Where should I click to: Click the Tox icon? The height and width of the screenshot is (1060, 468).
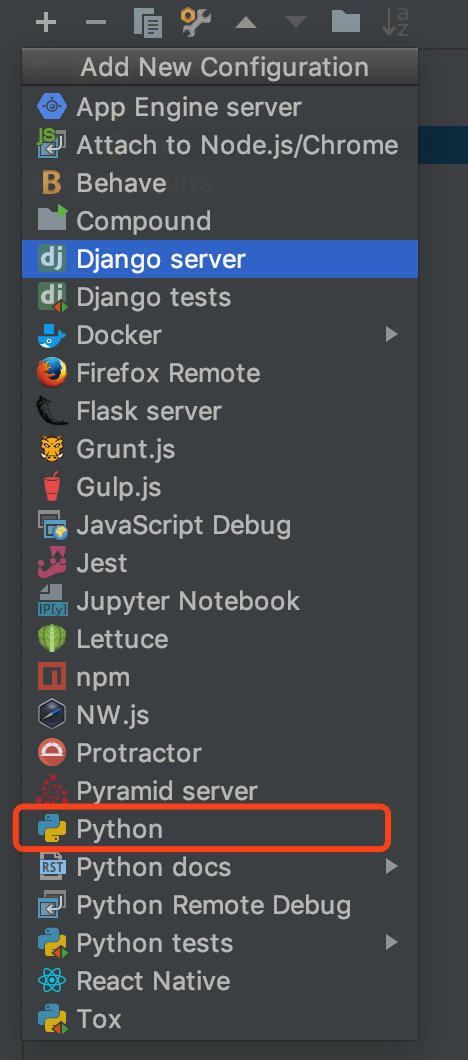[52, 1019]
